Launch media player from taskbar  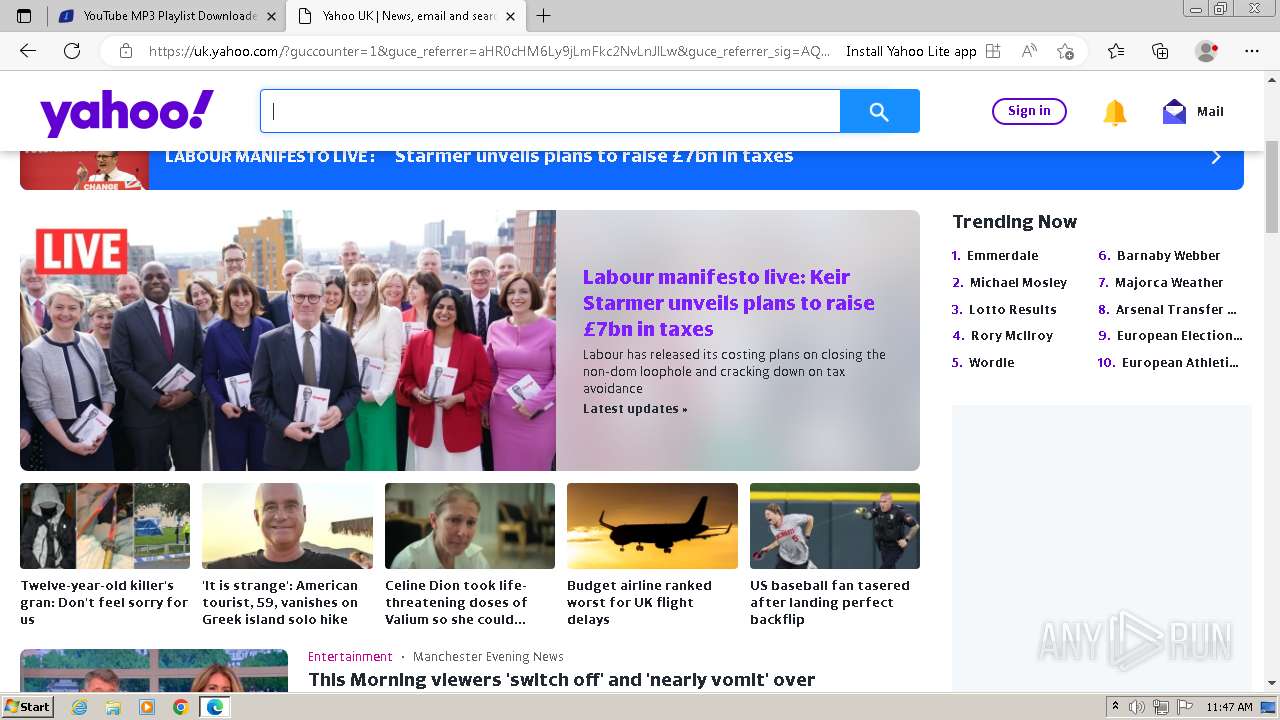(147, 707)
